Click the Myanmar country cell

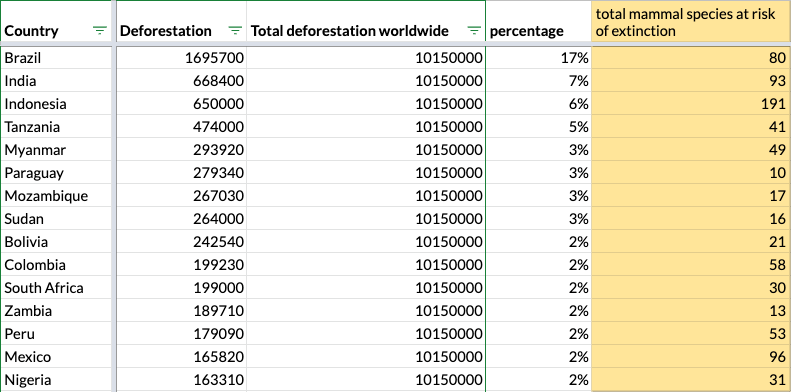(x=55, y=149)
